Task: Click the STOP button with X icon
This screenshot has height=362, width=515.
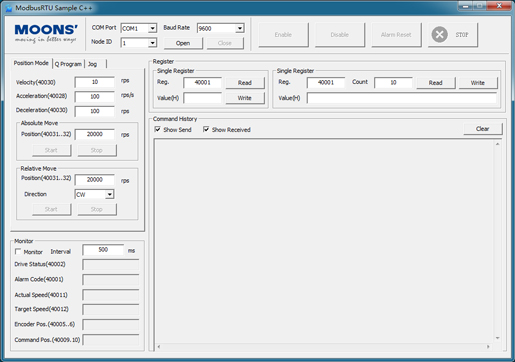Action: (x=453, y=35)
